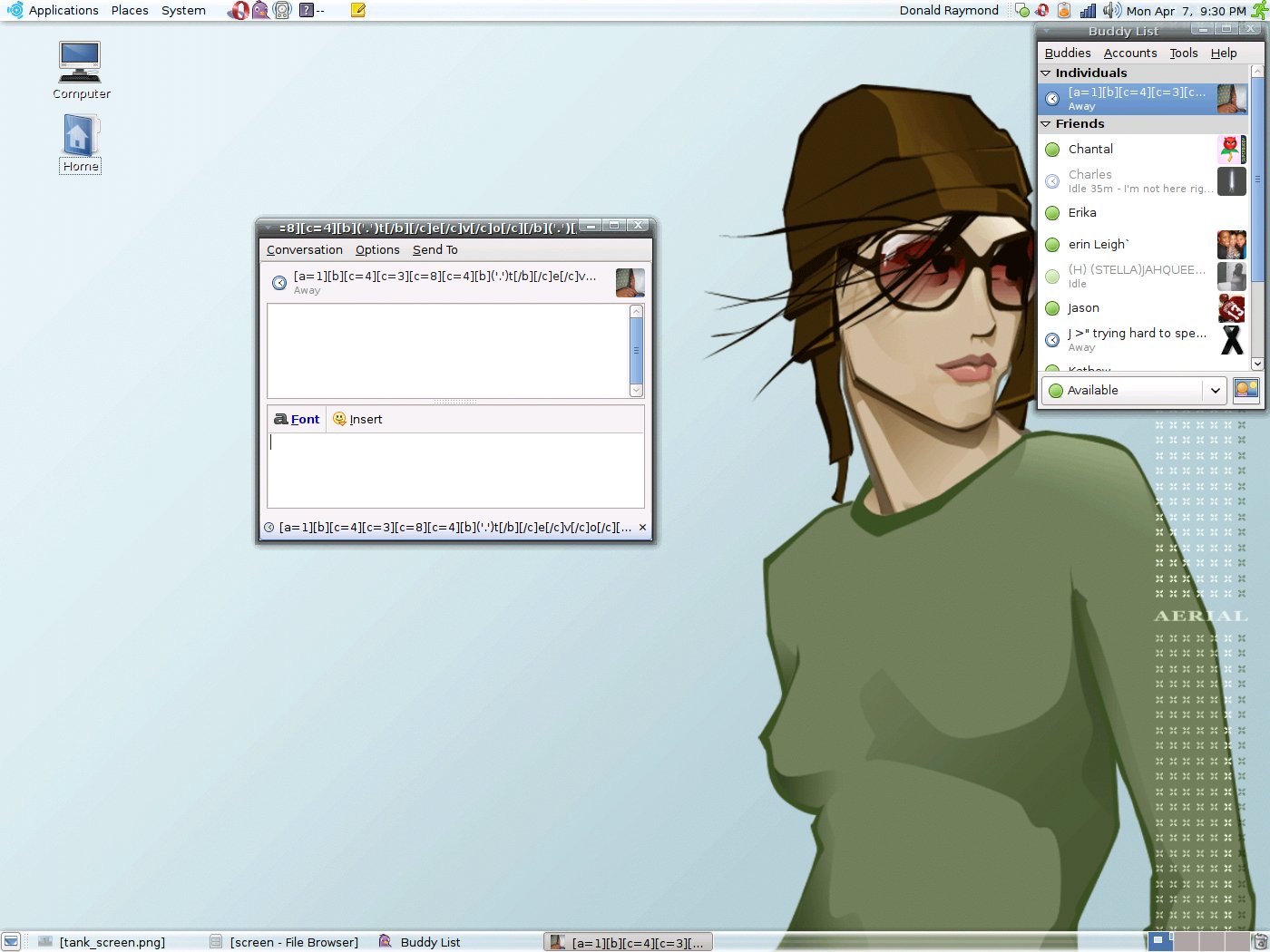1270x952 pixels.
Task: Select buddy erin Leigh`
Action: (1143, 245)
